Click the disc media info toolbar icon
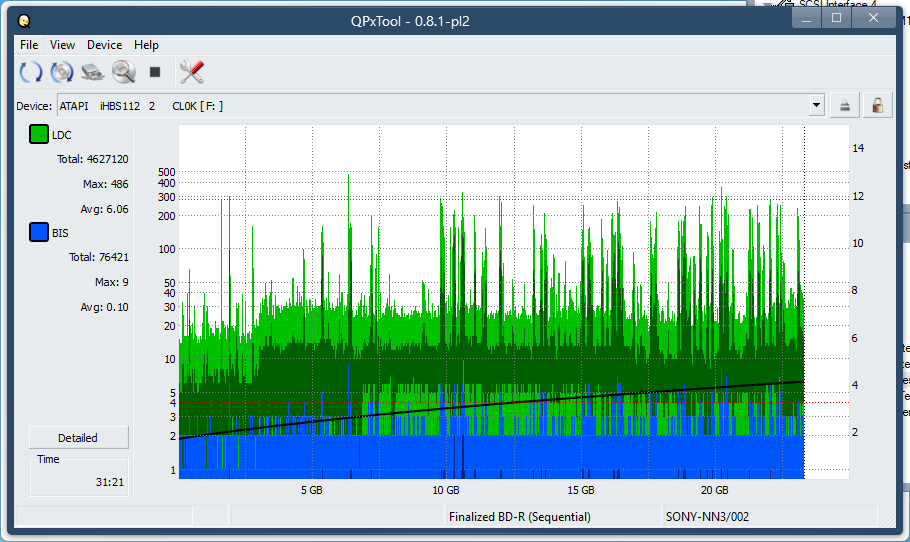The image size is (910, 542). point(62,72)
